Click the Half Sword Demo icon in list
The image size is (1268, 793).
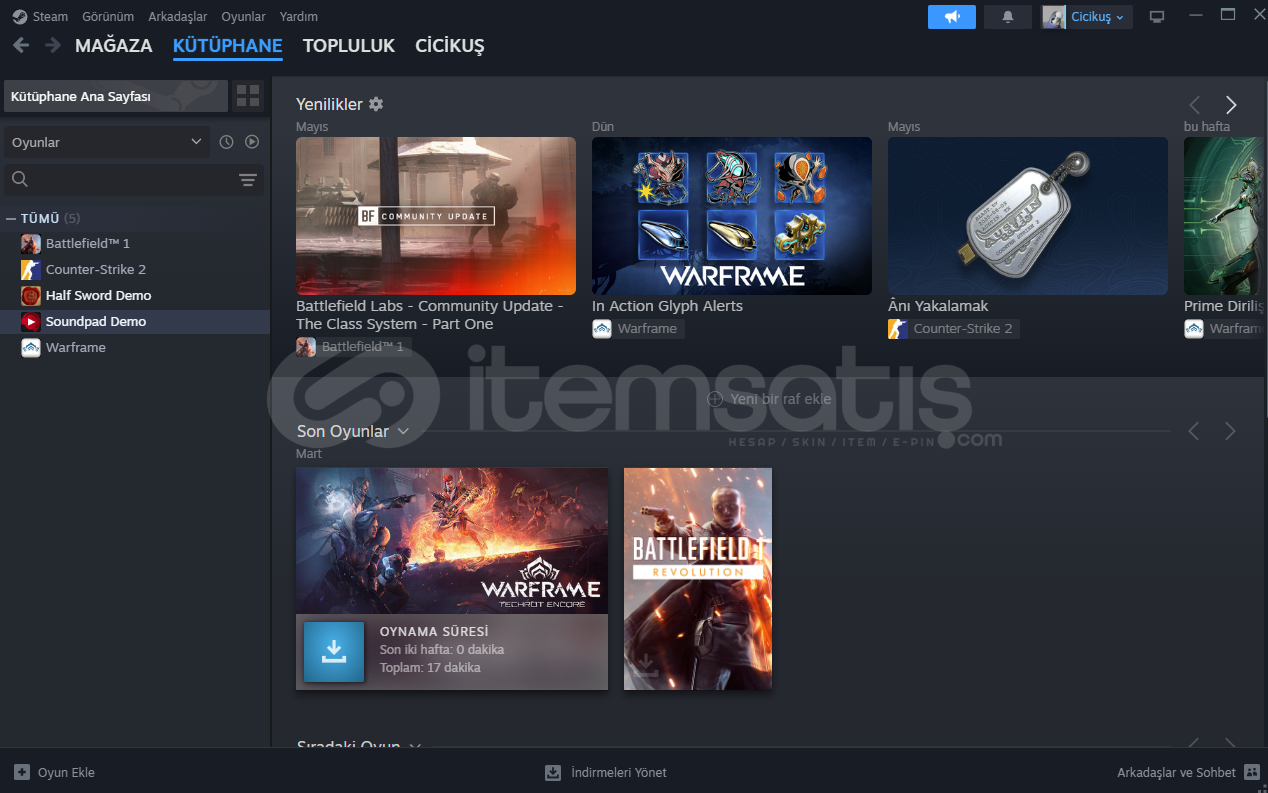pos(30,295)
